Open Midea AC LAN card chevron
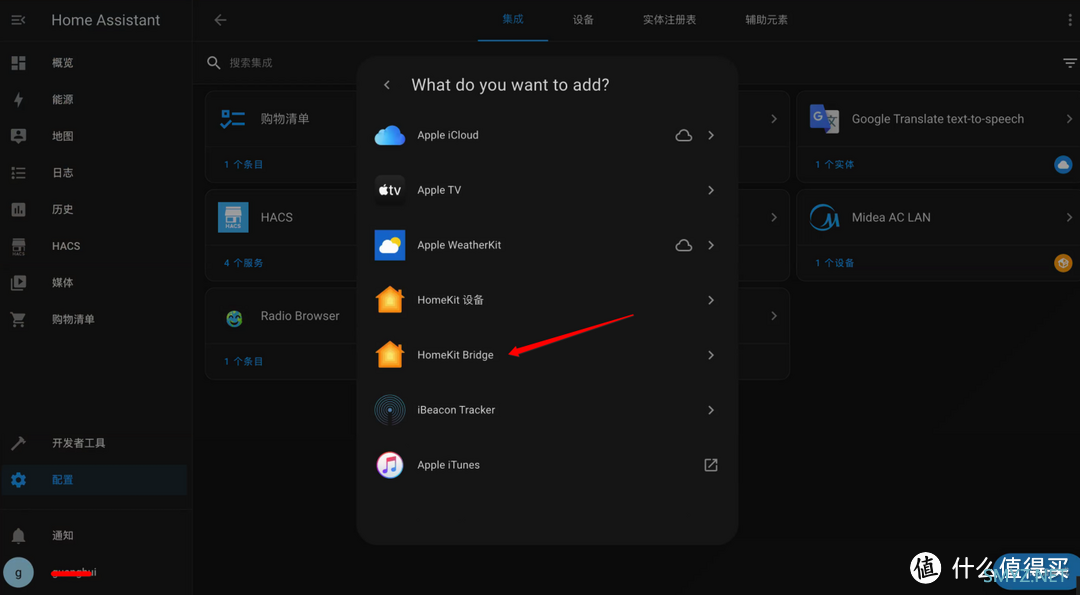 pos(1069,217)
